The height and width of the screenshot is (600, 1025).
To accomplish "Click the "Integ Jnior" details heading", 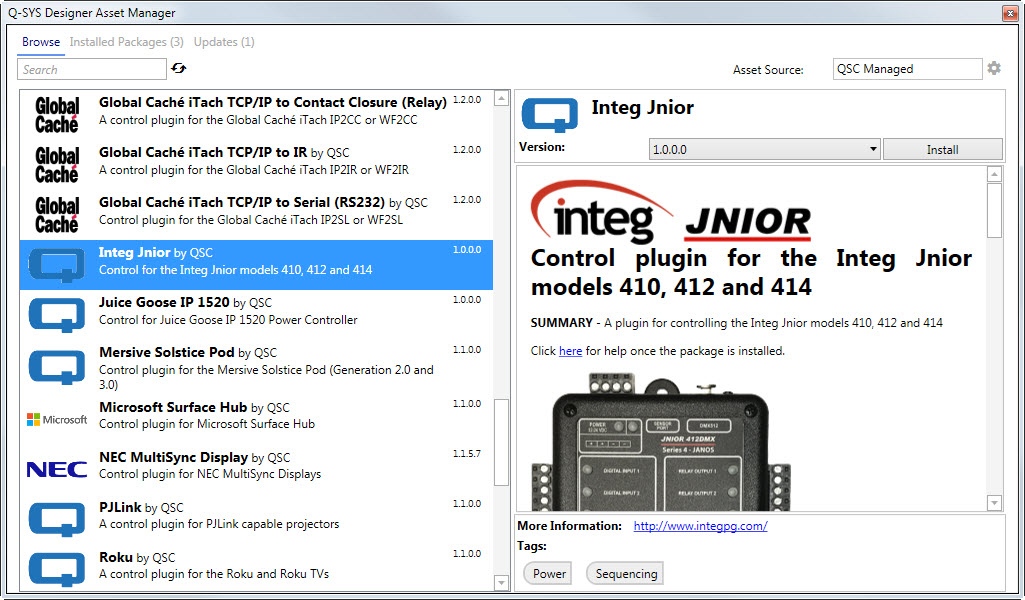I will pyautogui.click(x=643, y=108).
